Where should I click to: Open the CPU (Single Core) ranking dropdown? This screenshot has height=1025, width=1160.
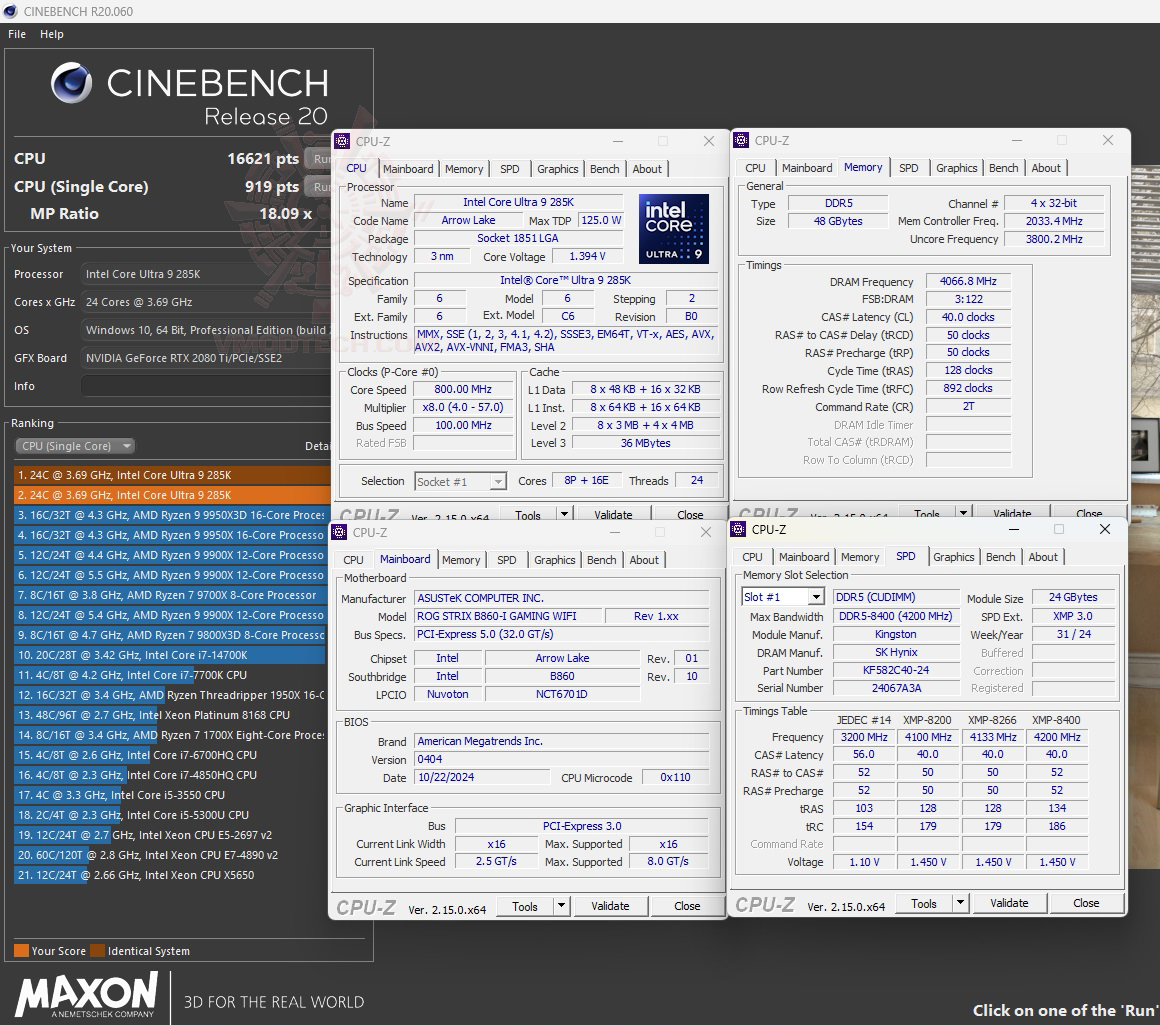tap(75, 446)
